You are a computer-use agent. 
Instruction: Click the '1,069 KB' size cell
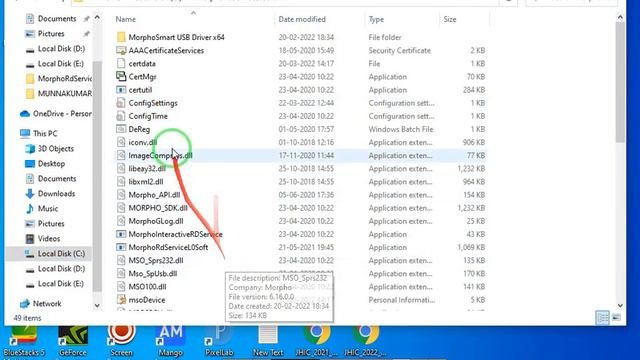click(471, 247)
